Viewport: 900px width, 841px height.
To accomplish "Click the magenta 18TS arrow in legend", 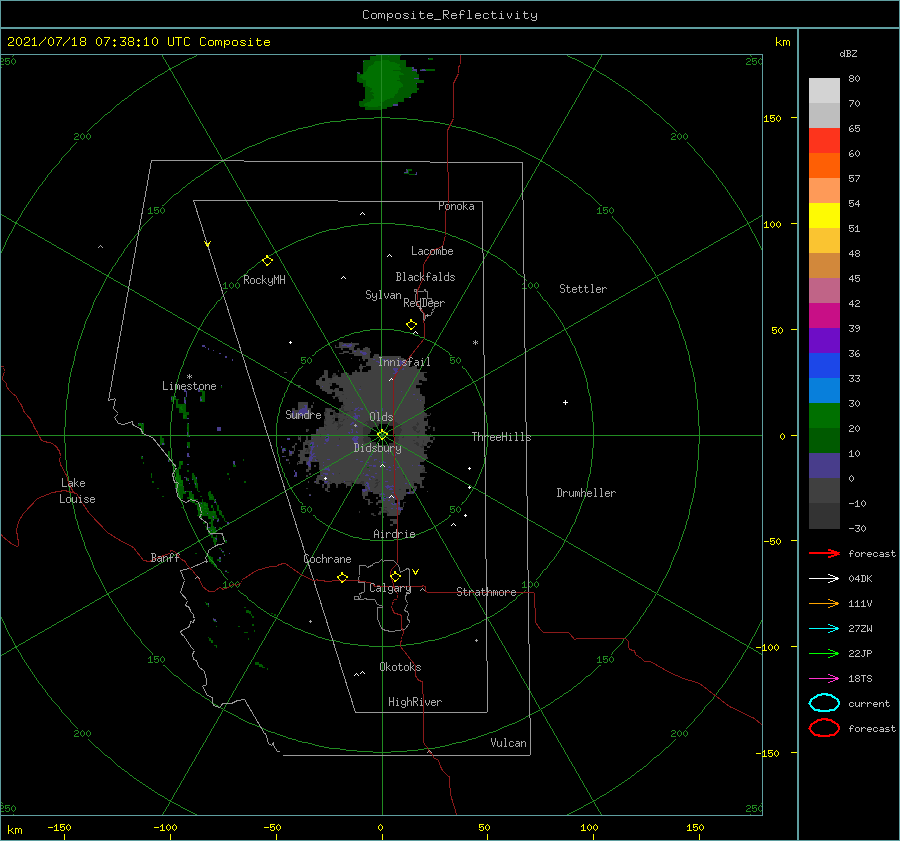I will (824, 679).
